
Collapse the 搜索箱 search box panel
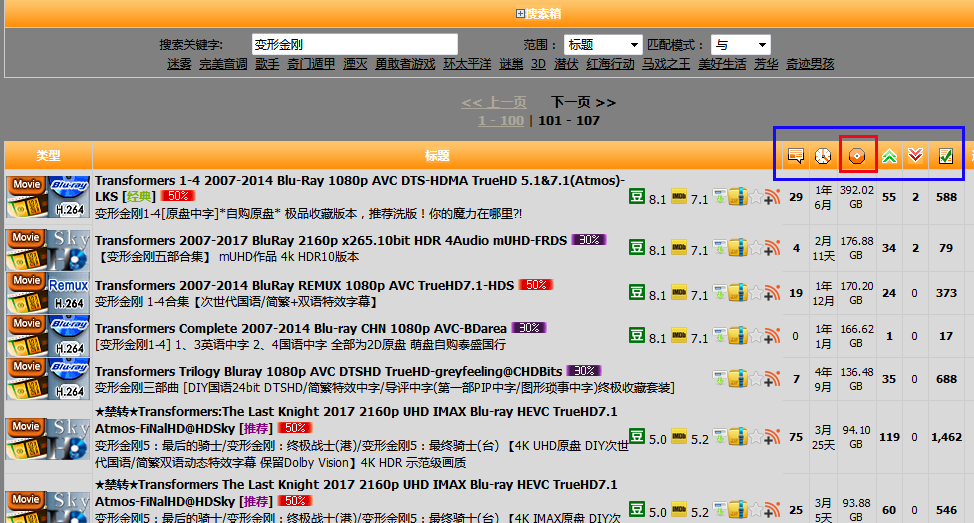point(521,14)
